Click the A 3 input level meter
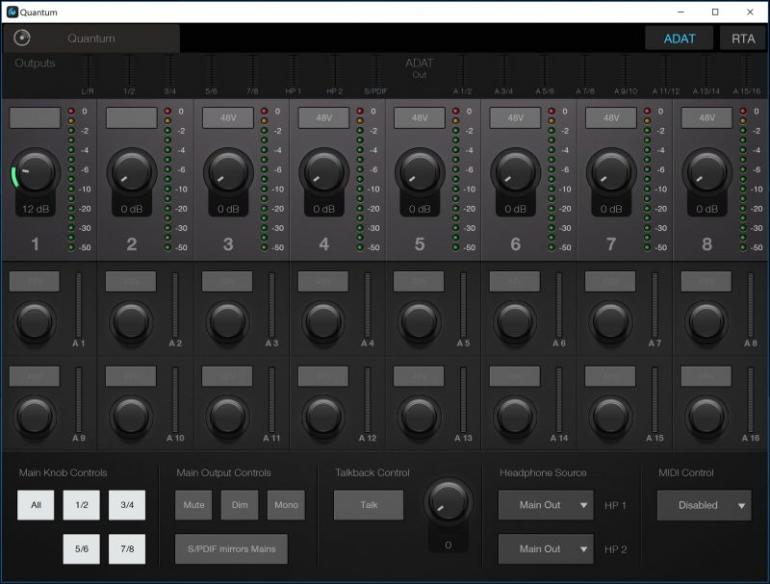770x584 pixels. click(271, 305)
